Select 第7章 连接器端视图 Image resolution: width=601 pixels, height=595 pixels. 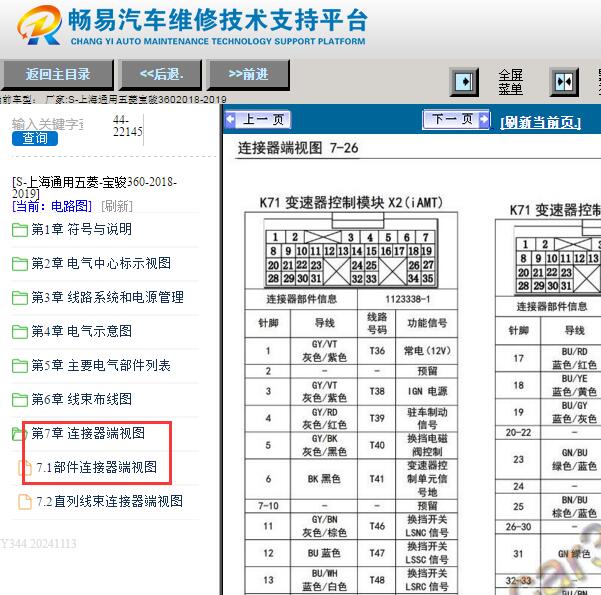pyautogui.click(x=88, y=433)
